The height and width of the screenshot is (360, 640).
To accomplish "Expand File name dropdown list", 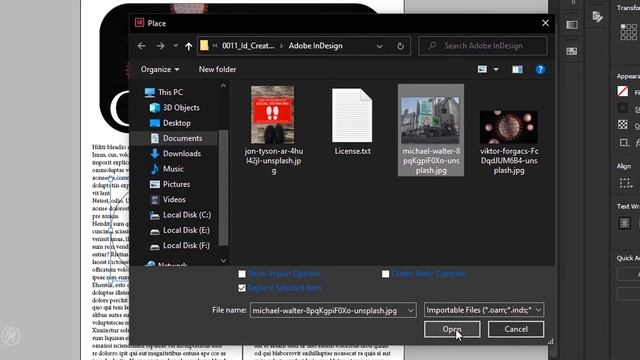I will tap(411, 311).
